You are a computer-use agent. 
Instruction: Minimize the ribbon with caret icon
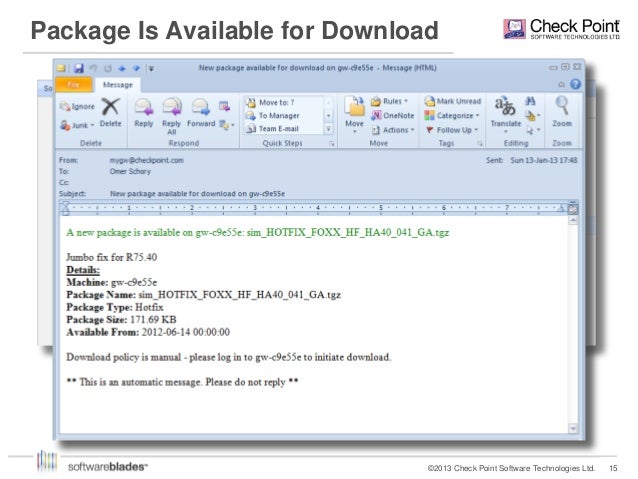click(x=561, y=85)
